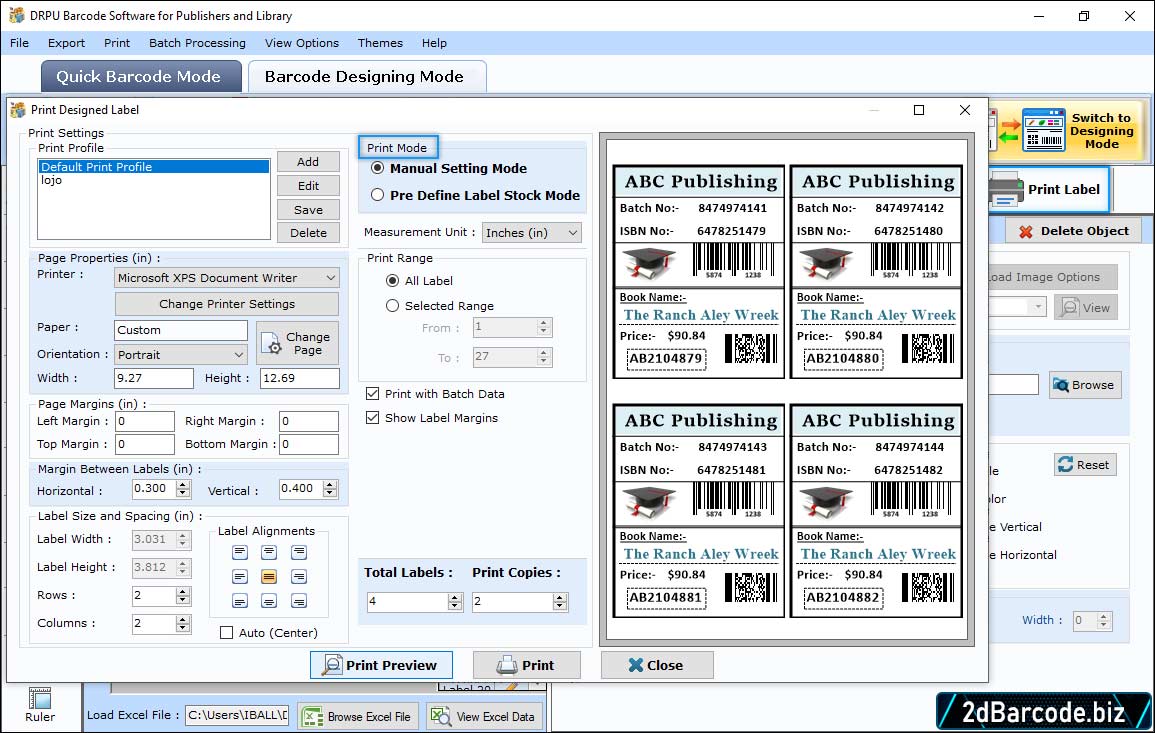
Task: Click the Paper Custom field
Action: pyautogui.click(x=181, y=330)
